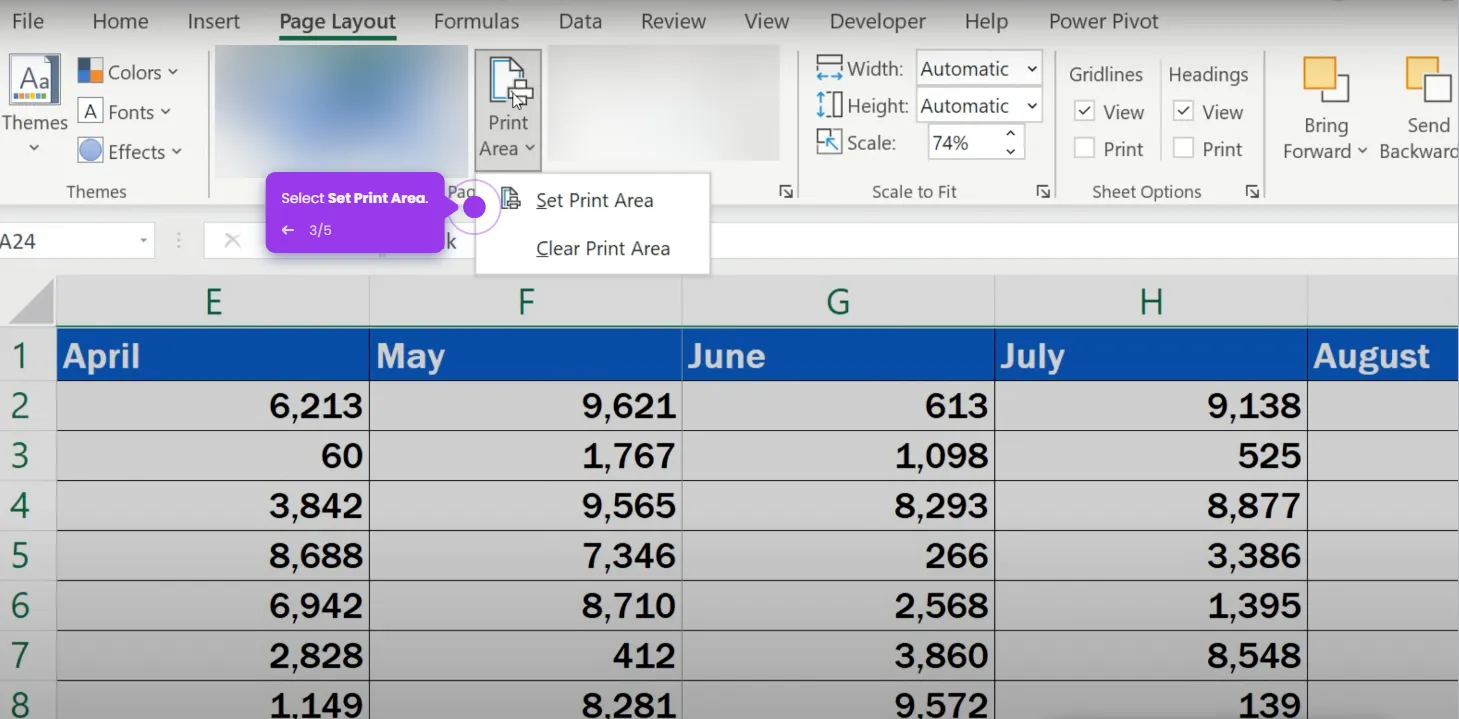Image resolution: width=1459 pixels, height=719 pixels.
Task: Select cell with value 8,548
Action: 1151,655
